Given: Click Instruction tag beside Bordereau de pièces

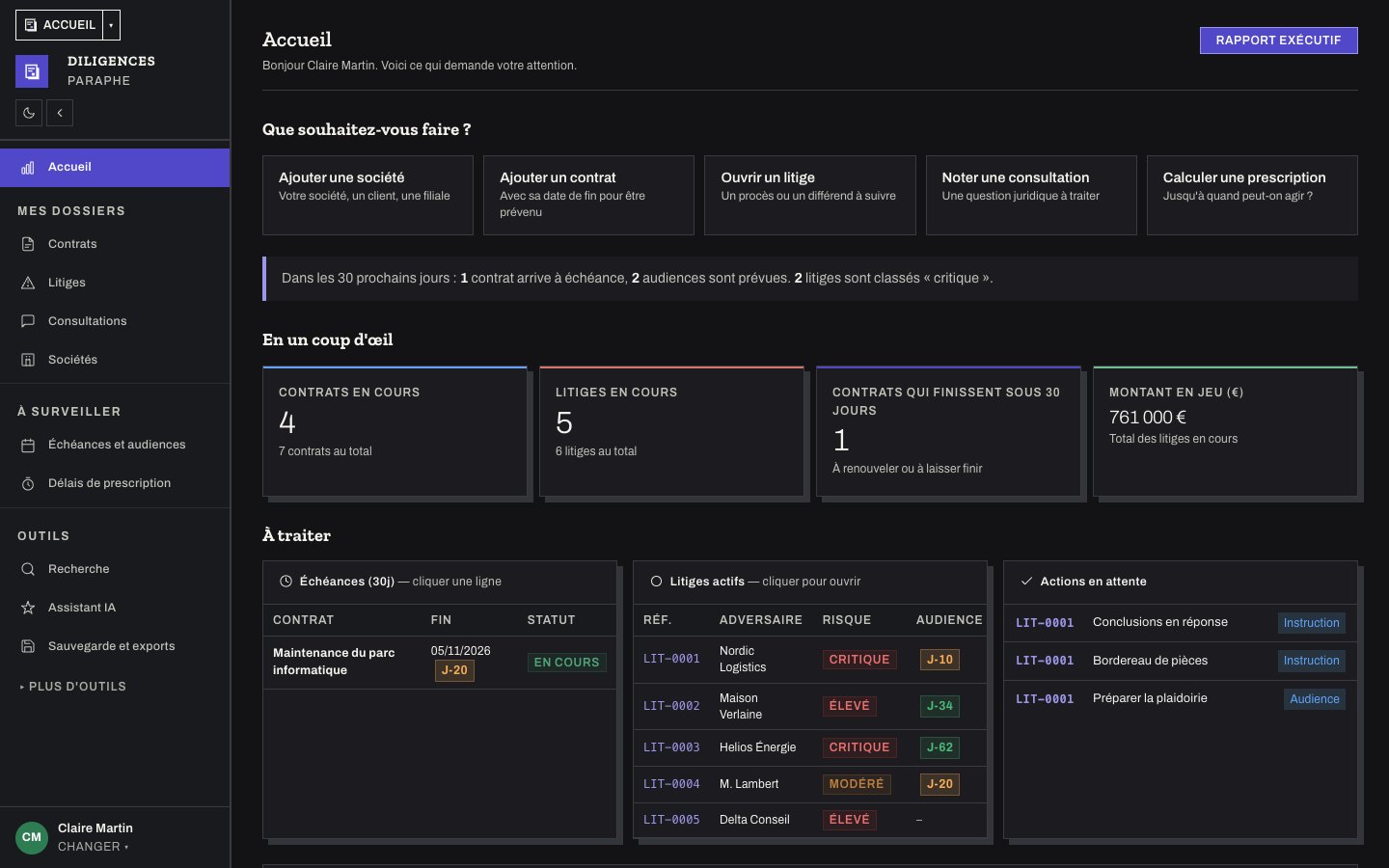Looking at the screenshot, I should click(x=1311, y=661).
